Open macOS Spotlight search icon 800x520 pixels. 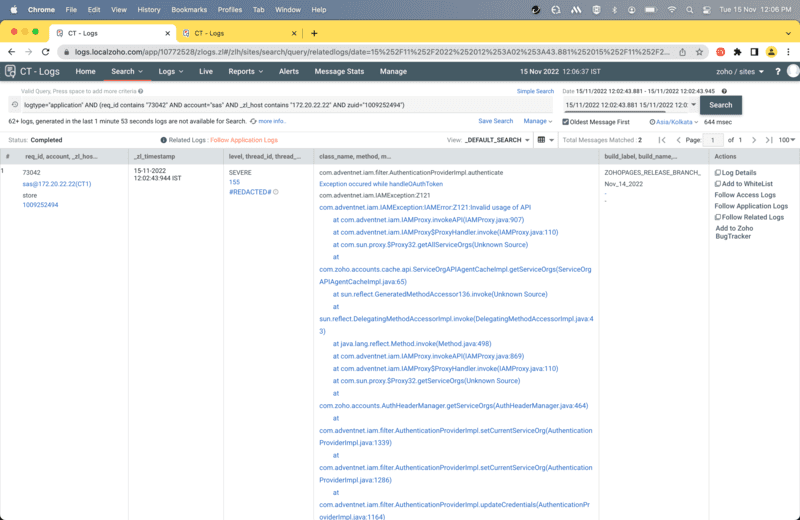pos(689,10)
